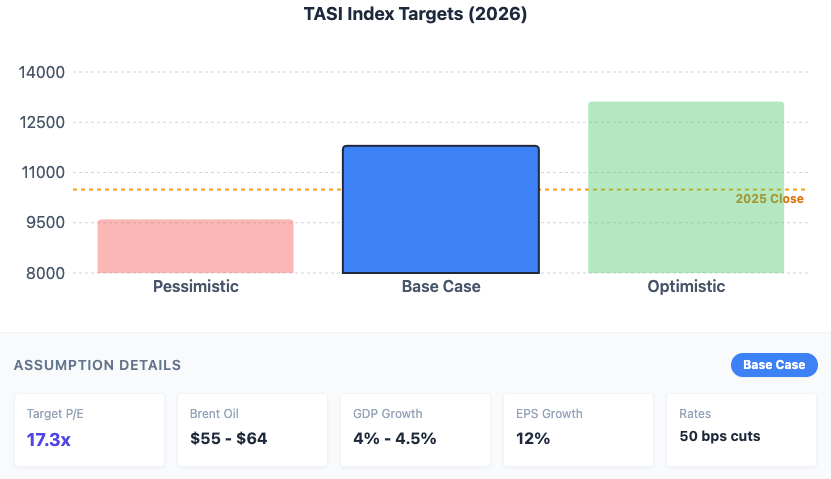Select the Base Case axis label under the chart

(x=441, y=287)
